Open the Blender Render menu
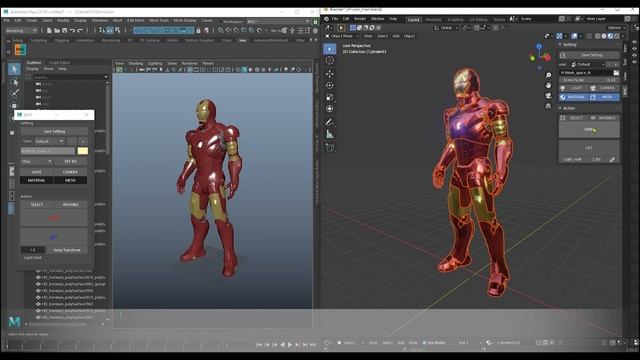The image size is (640, 360). coord(360,19)
